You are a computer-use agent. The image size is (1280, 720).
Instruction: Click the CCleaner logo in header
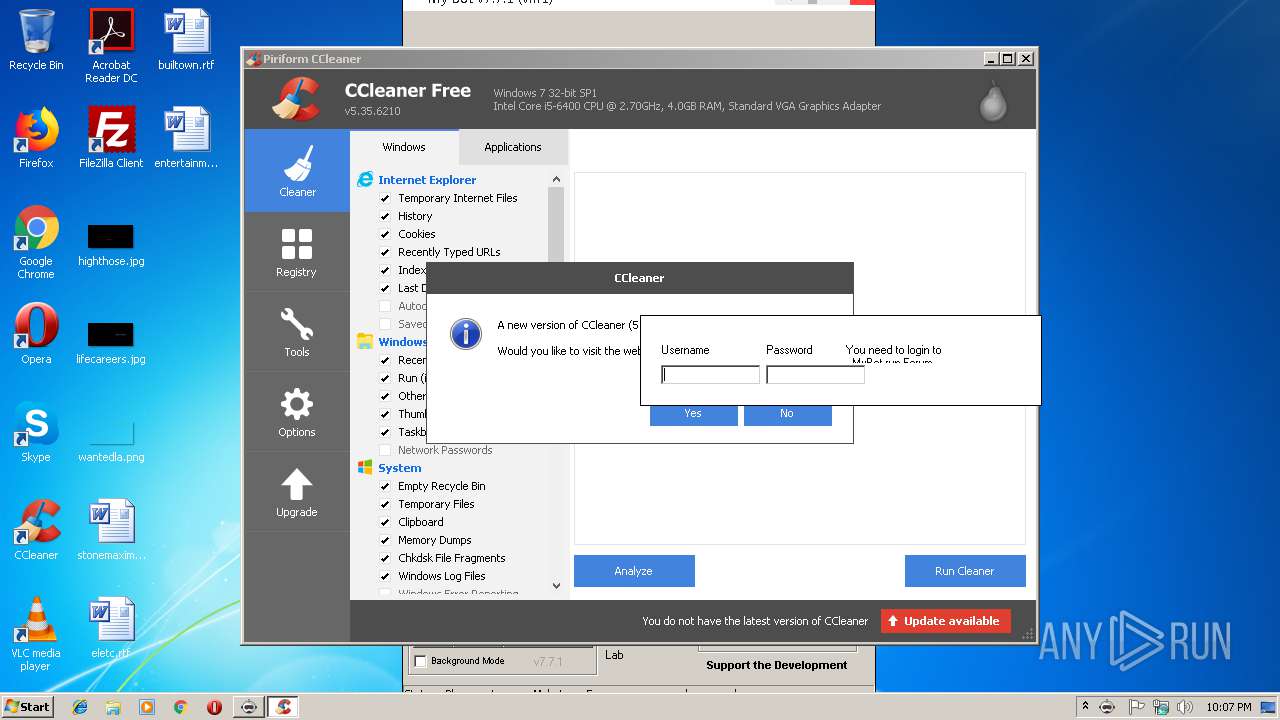pyautogui.click(x=296, y=98)
